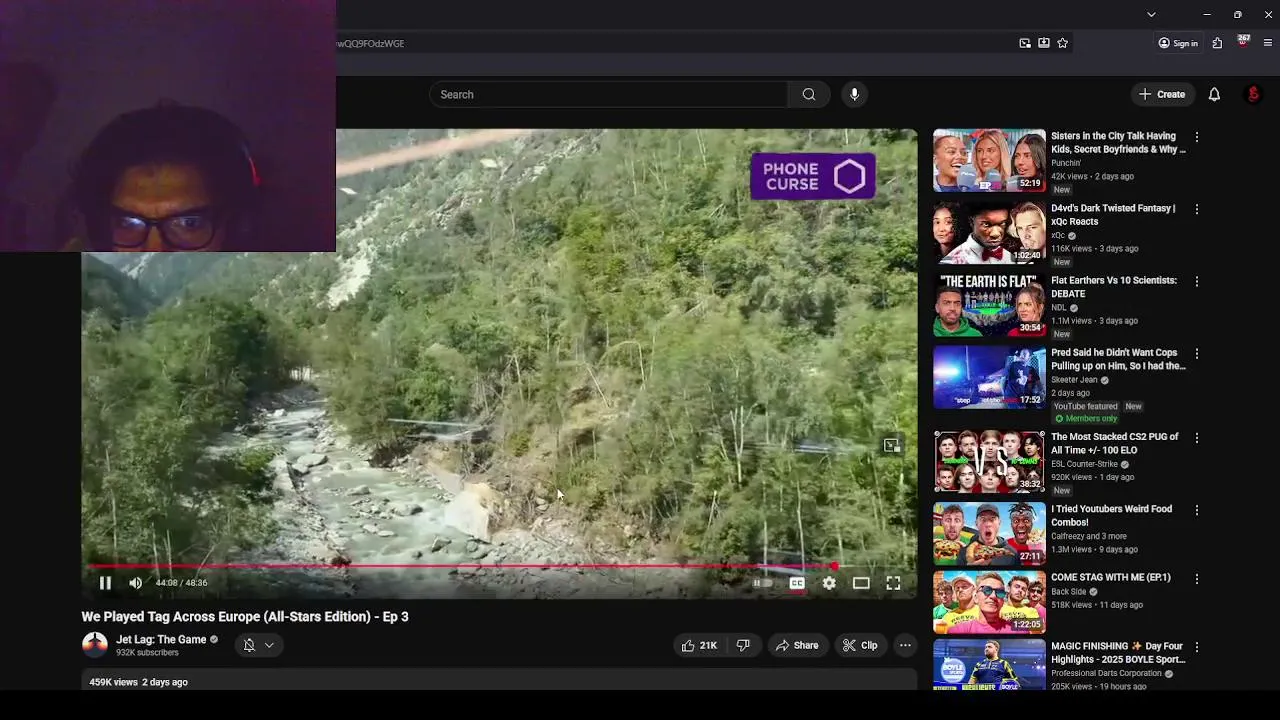Open the Create menu
This screenshot has width=1280, height=720.
1161,94
